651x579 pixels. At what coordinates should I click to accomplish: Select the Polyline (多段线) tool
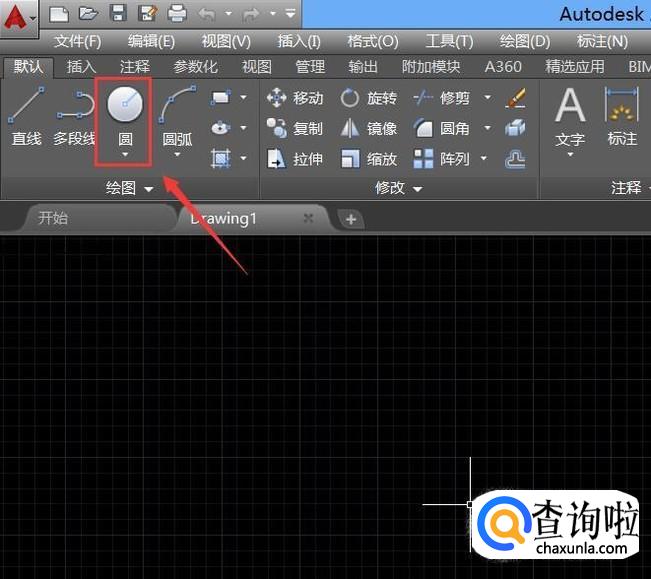coord(75,117)
